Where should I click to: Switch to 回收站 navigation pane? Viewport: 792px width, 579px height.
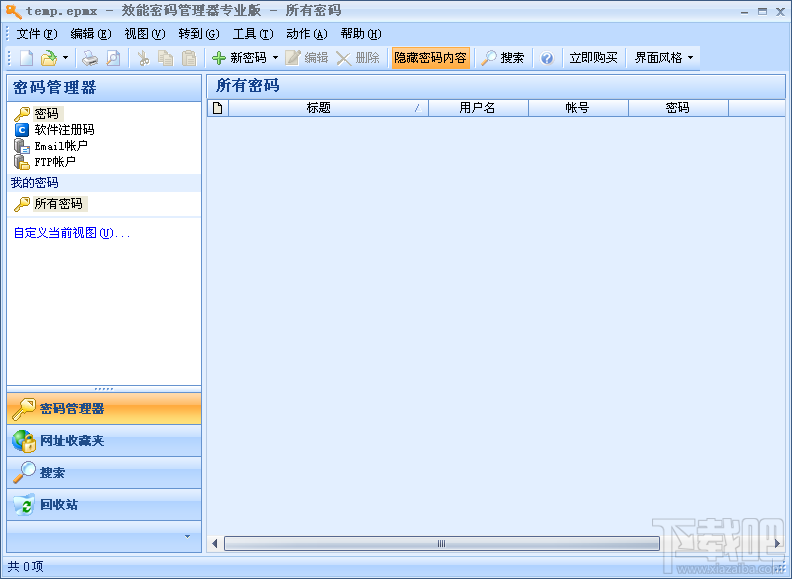(x=104, y=504)
